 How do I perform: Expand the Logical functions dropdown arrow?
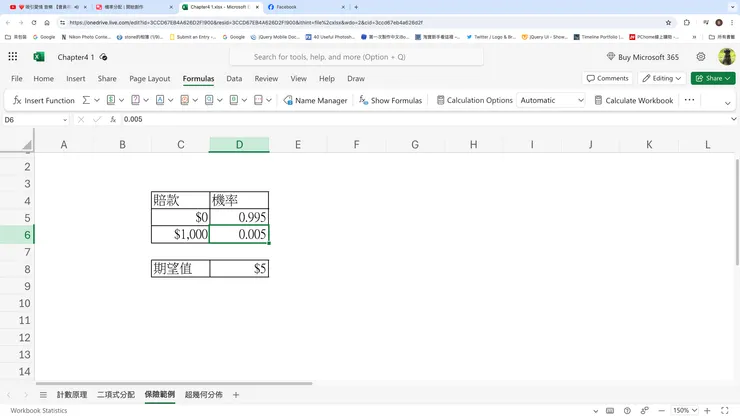click(x=146, y=100)
